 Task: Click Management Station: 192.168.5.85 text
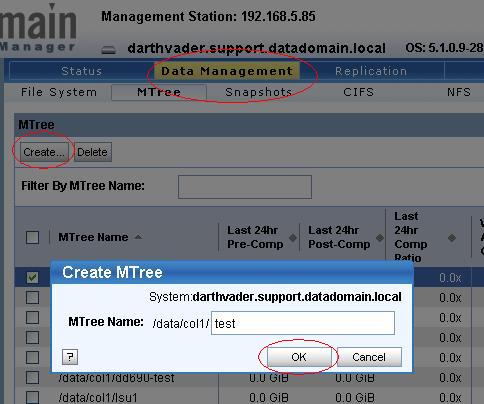(208, 16)
